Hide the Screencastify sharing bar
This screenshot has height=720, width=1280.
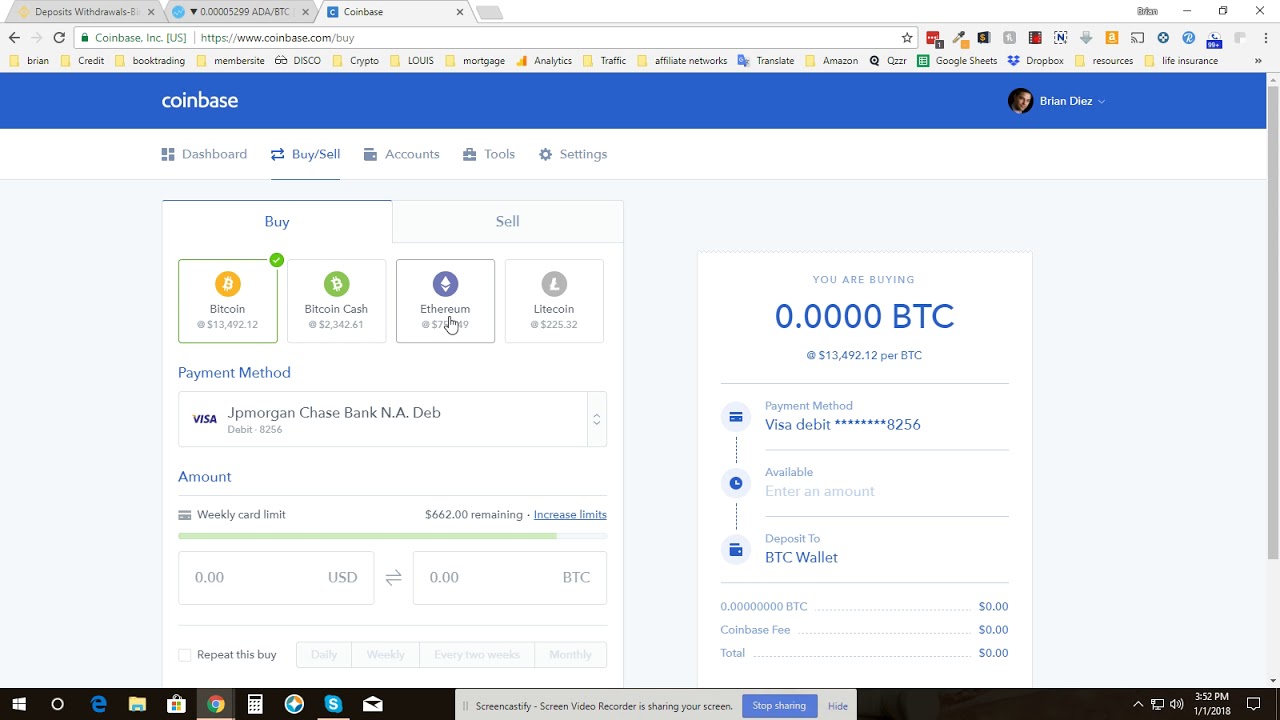click(x=838, y=706)
